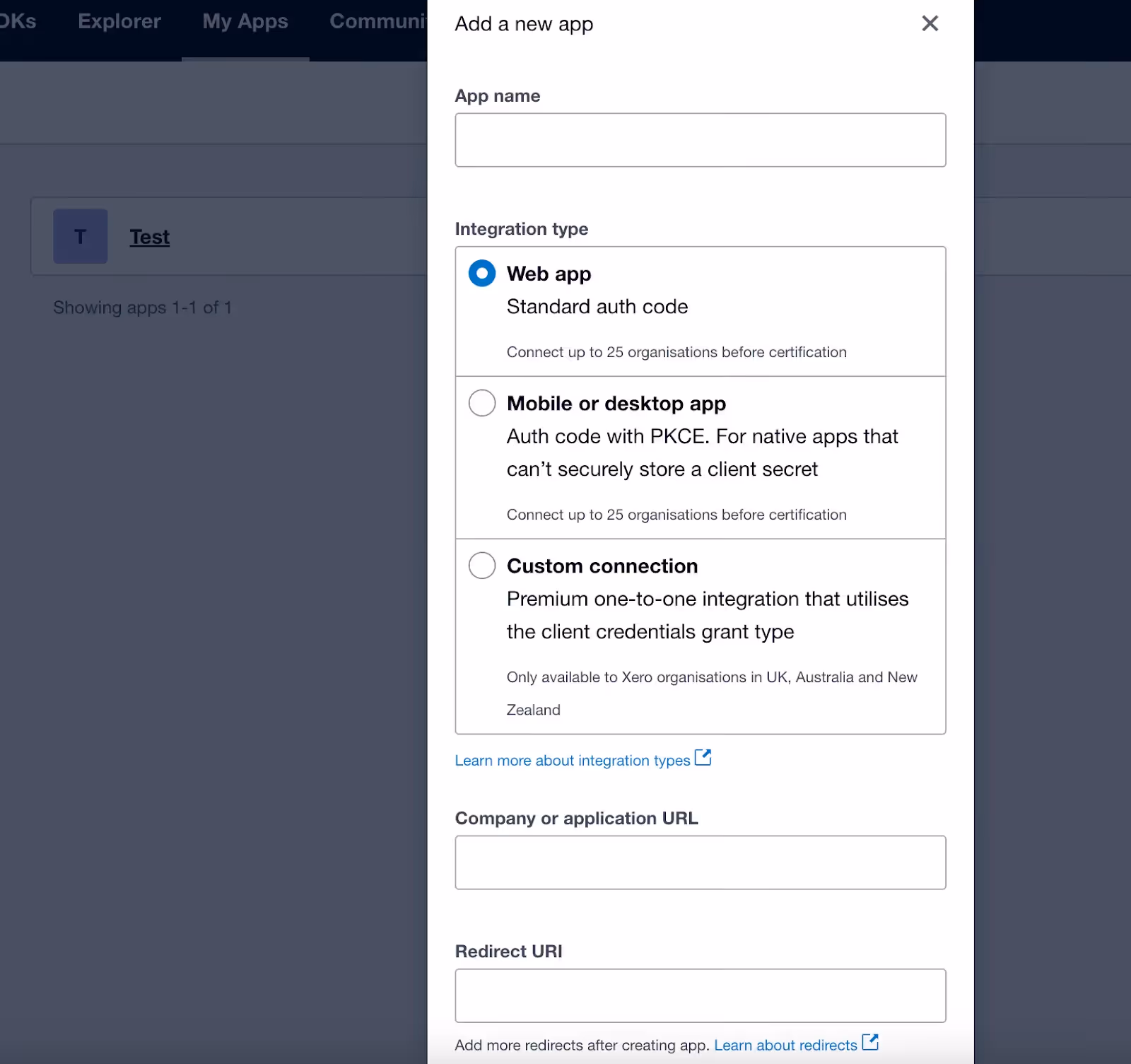
Task: Click the Redirect URI input field
Action: tap(700, 995)
